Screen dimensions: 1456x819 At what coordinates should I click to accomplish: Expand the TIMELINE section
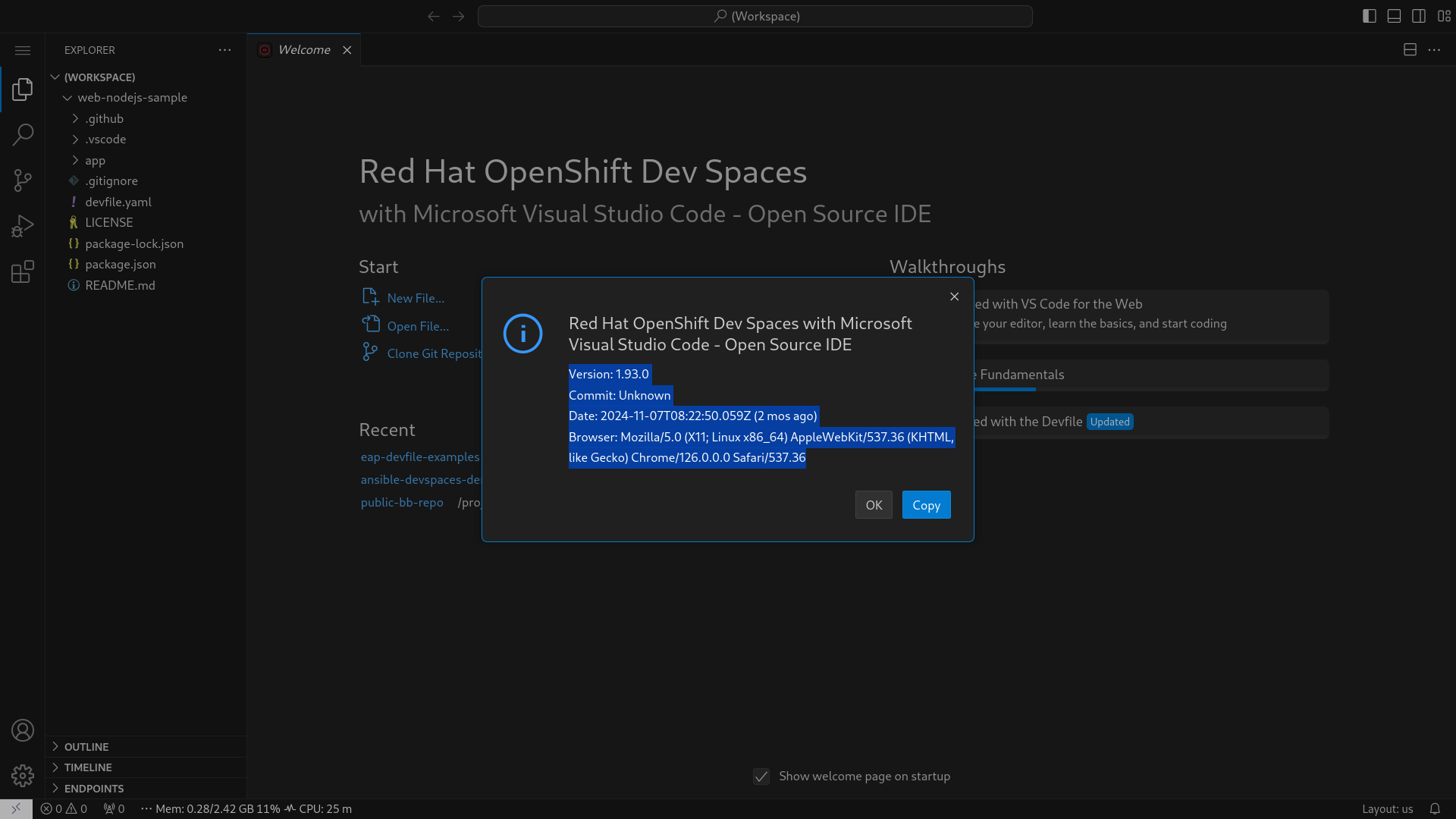pyautogui.click(x=88, y=767)
